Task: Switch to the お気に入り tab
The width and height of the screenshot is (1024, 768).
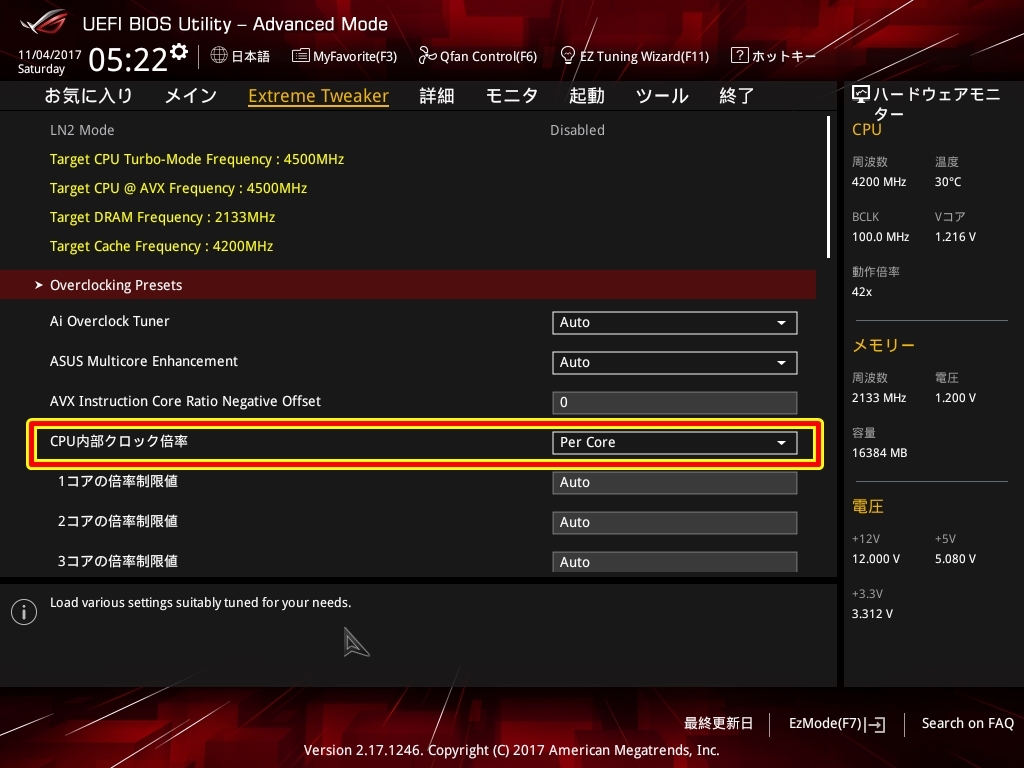Action: (88, 96)
